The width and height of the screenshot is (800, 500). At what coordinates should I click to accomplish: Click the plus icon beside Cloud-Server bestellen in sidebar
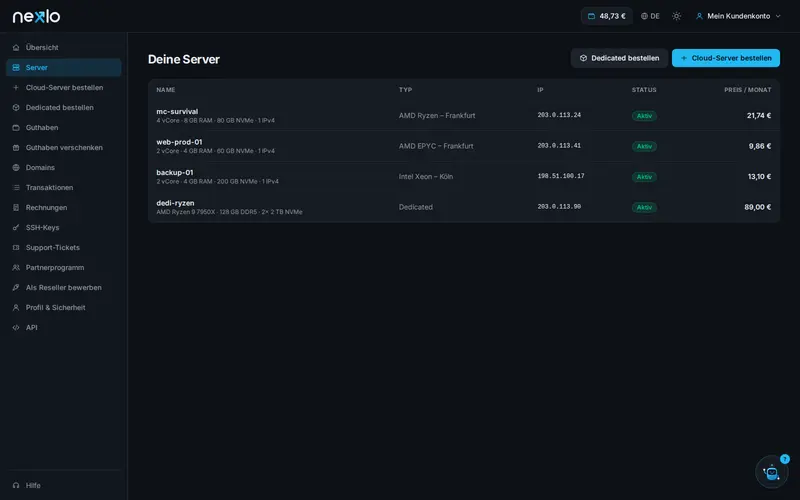(16, 87)
